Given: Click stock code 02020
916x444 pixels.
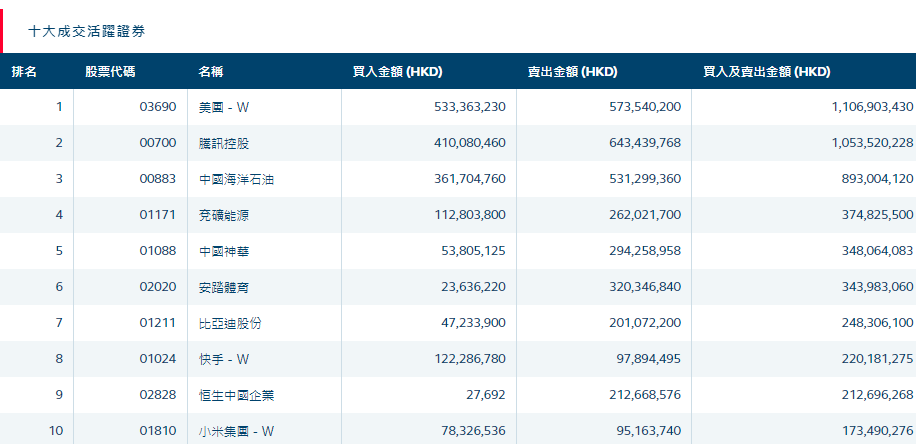Looking at the screenshot, I should pyautogui.click(x=158, y=287).
